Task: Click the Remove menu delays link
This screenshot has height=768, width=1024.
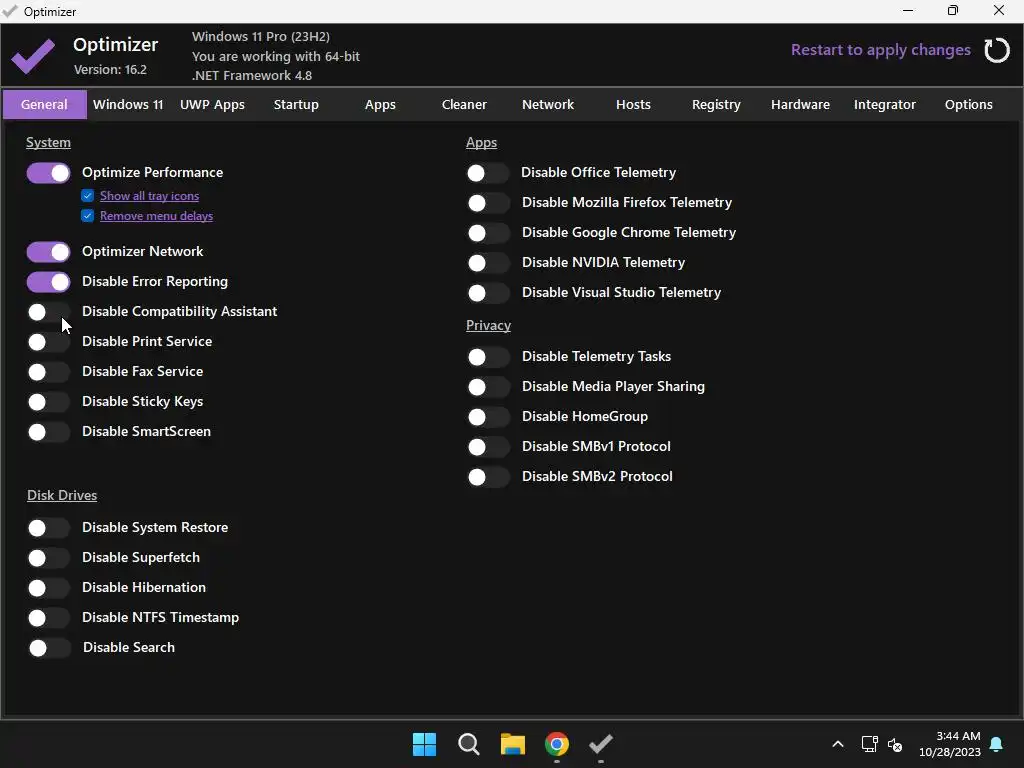Action: pyautogui.click(x=156, y=216)
